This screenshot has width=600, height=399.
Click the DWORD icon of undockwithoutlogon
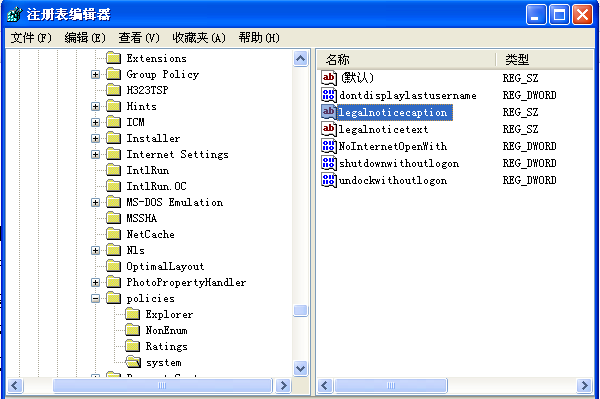329,180
